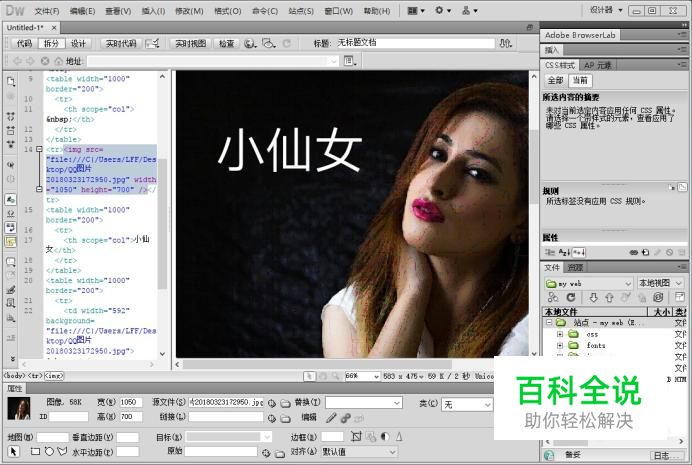Click the home icon in address bar
Viewport: 692px width, 465px height.
(x=58, y=61)
